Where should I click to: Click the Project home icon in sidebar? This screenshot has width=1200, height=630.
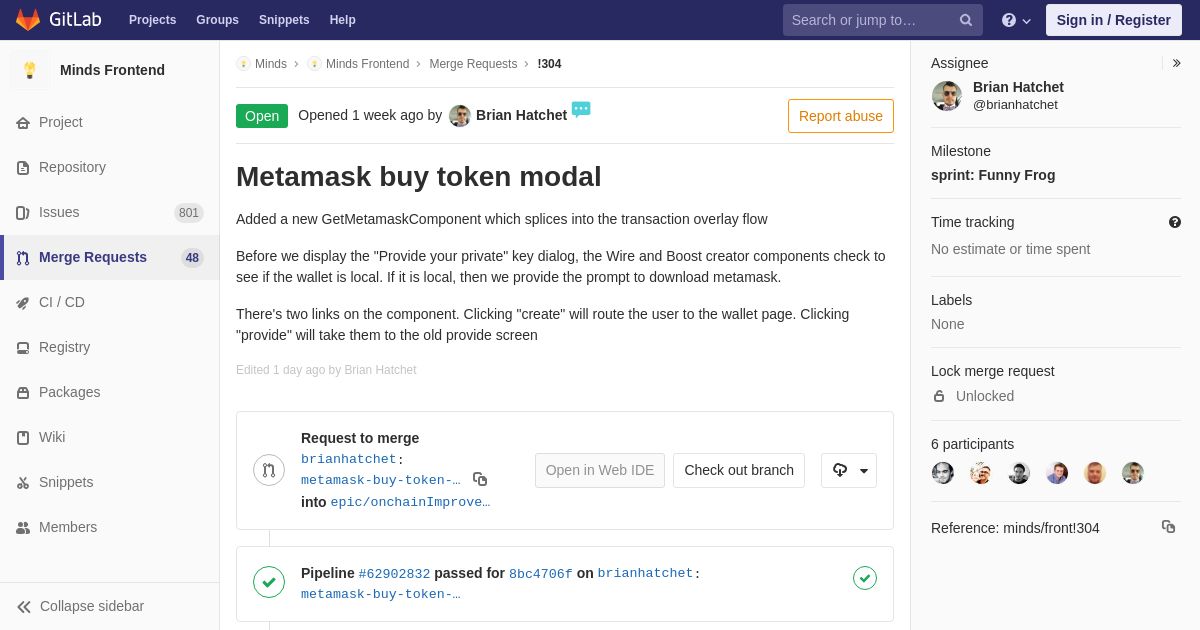[x=23, y=123]
